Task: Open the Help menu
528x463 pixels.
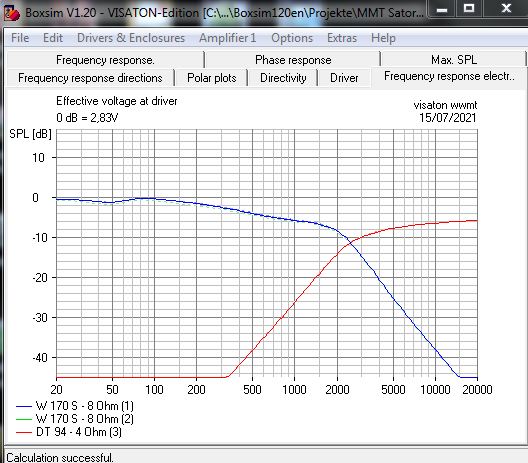Action: pyautogui.click(x=383, y=38)
